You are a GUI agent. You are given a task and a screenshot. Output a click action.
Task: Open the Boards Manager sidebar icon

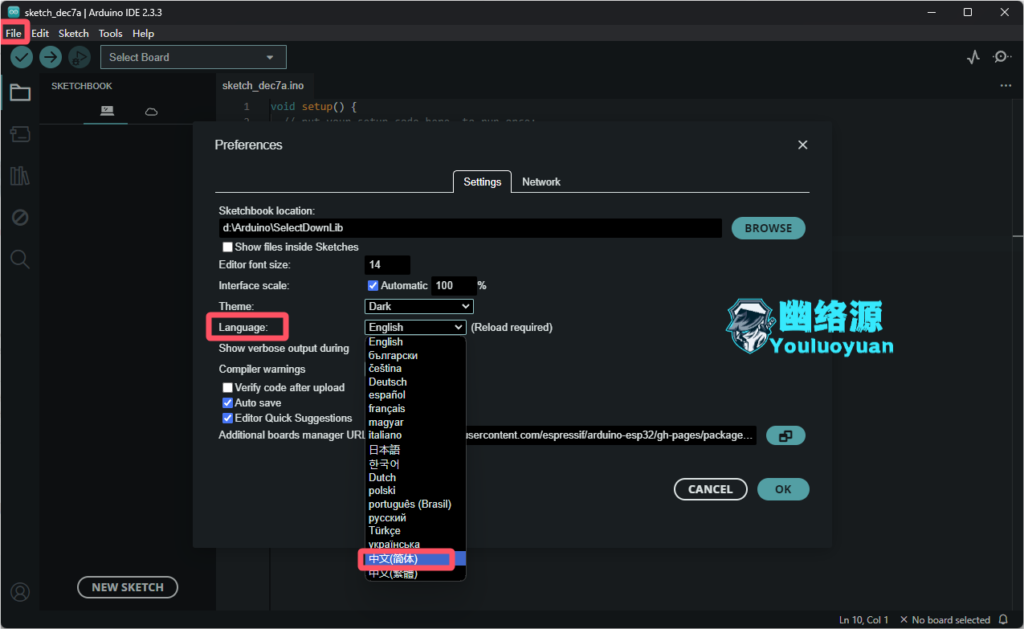pos(20,135)
